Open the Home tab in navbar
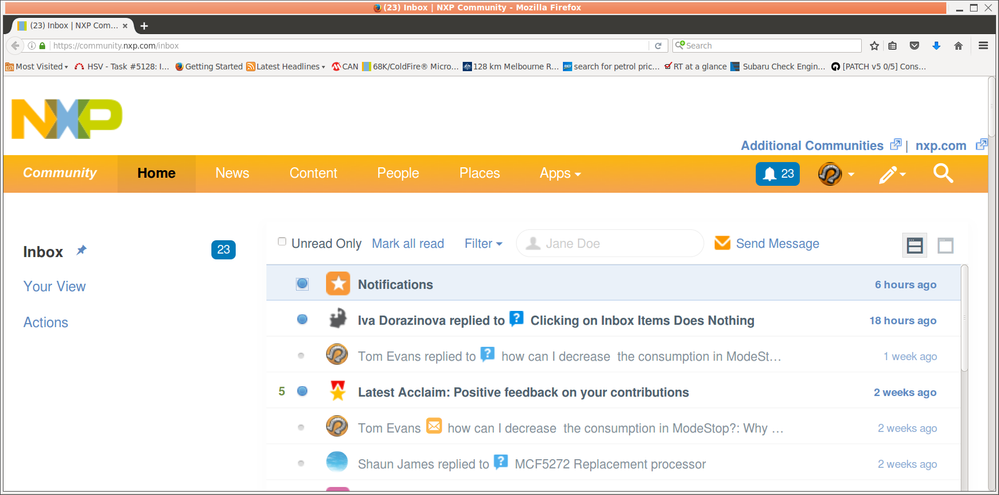999x495 pixels. tap(156, 173)
